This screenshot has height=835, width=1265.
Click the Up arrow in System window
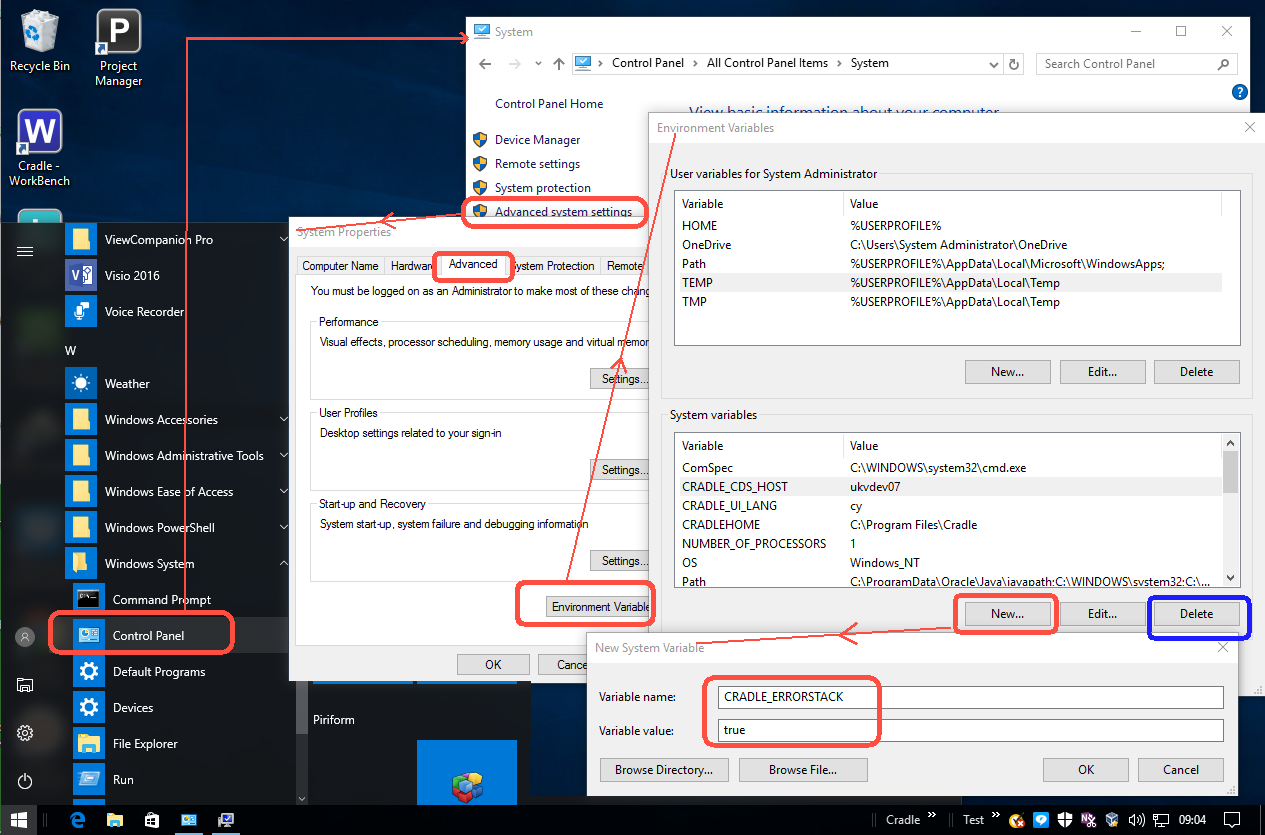[x=558, y=63]
